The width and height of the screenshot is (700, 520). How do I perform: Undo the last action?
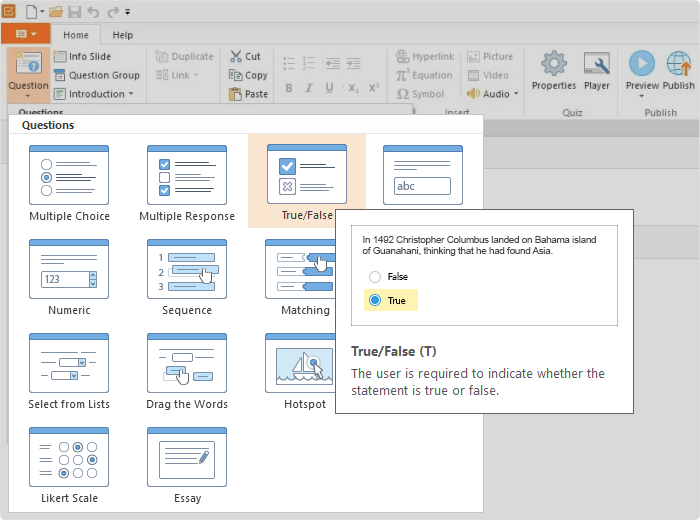click(93, 12)
